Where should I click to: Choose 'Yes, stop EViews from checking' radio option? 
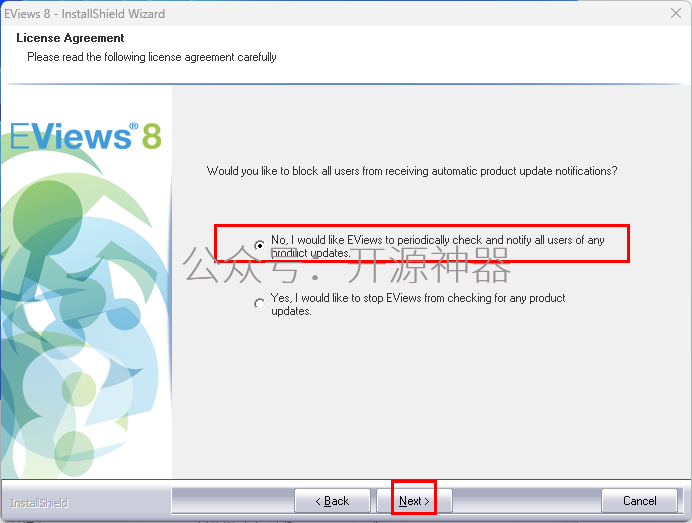coord(260,304)
